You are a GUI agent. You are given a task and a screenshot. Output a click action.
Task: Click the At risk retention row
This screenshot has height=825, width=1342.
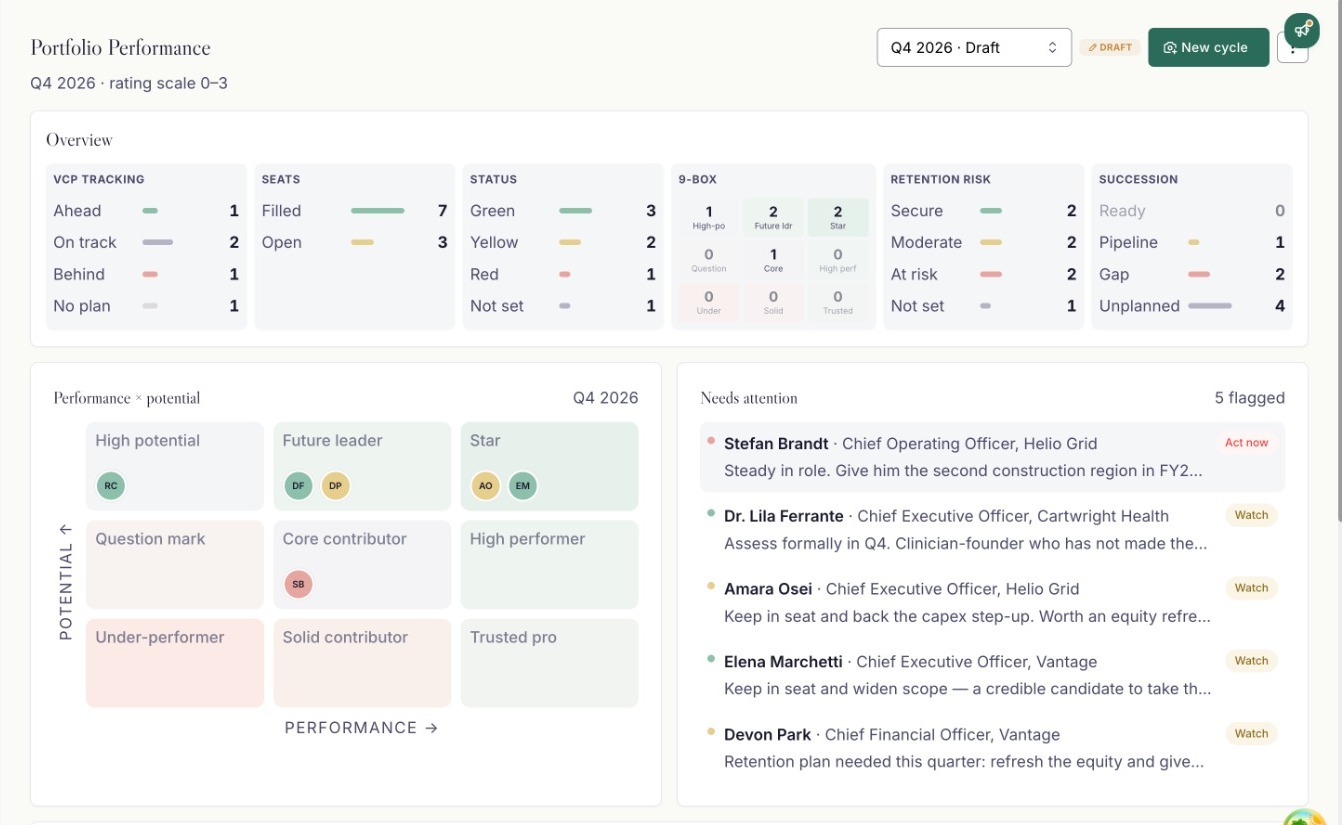coord(984,274)
